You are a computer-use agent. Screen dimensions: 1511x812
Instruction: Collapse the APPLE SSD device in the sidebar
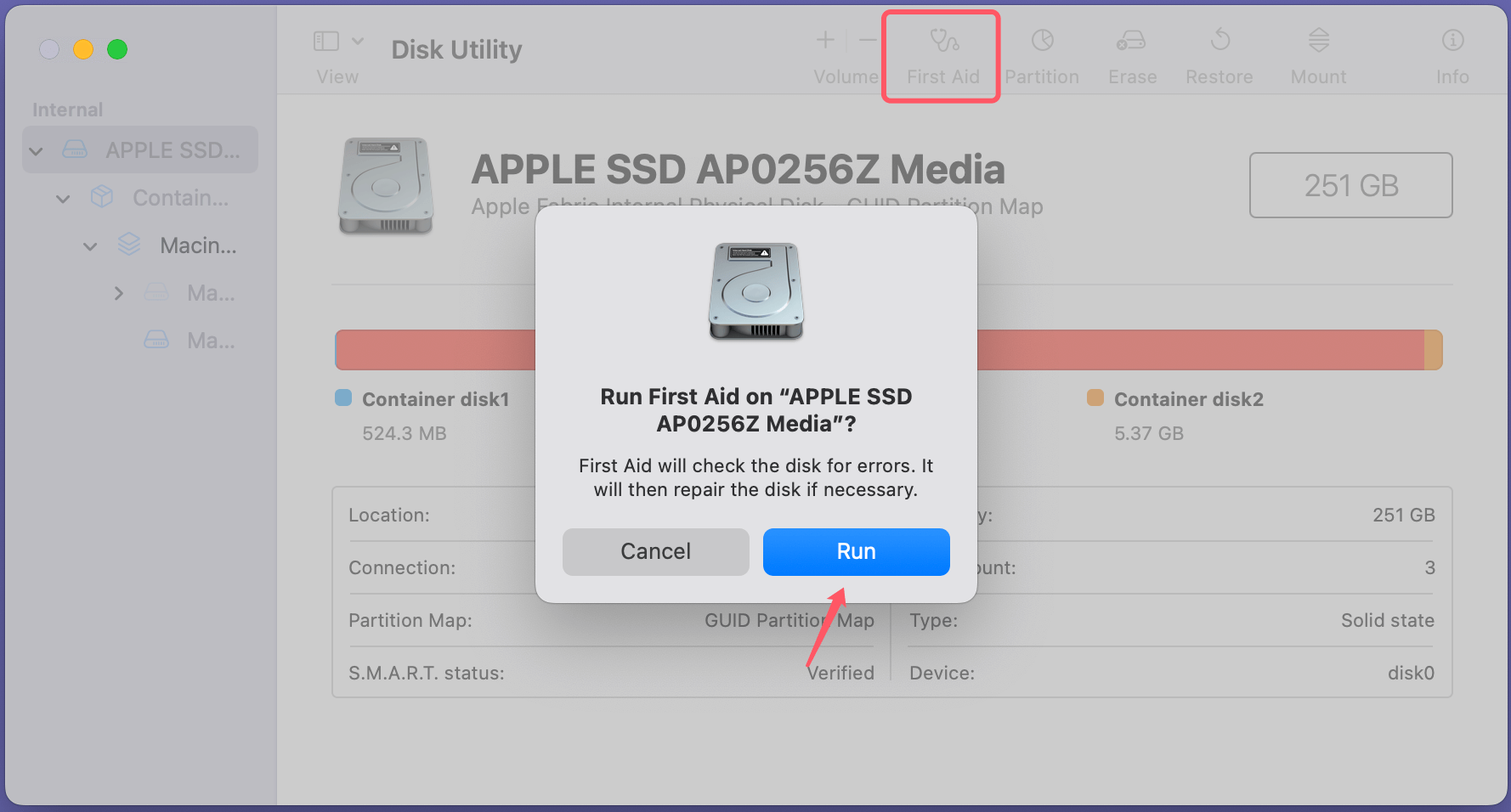(36, 149)
